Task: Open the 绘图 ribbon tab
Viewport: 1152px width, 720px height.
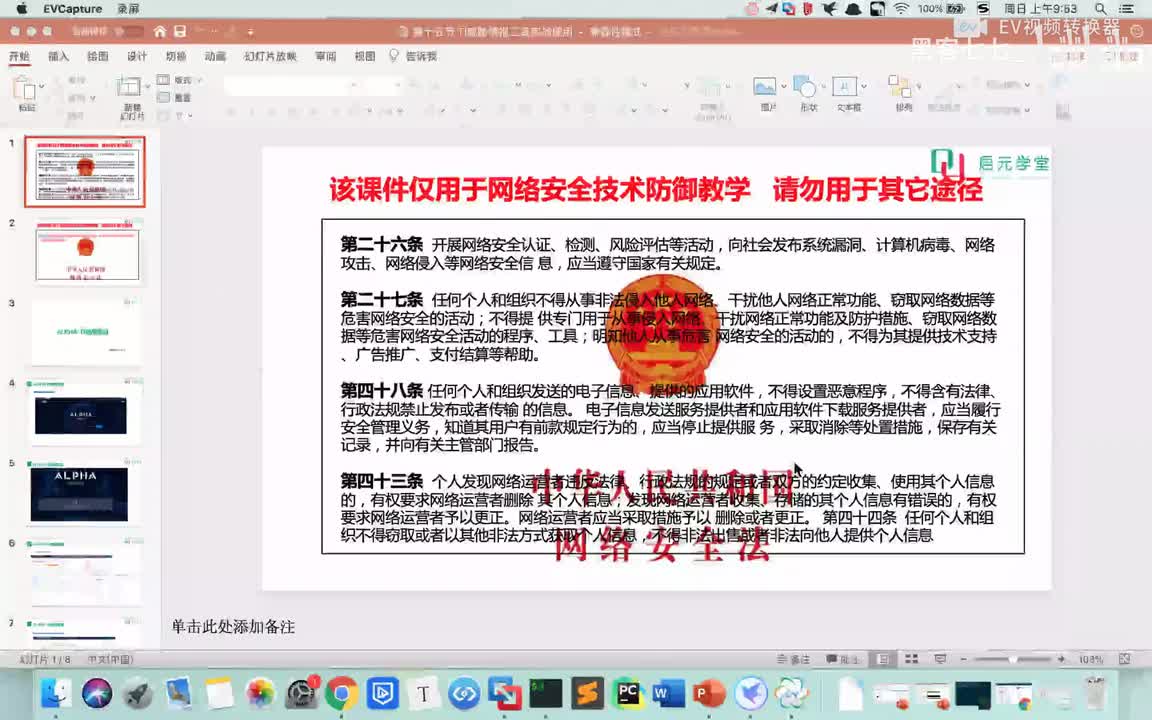Action: click(x=98, y=57)
